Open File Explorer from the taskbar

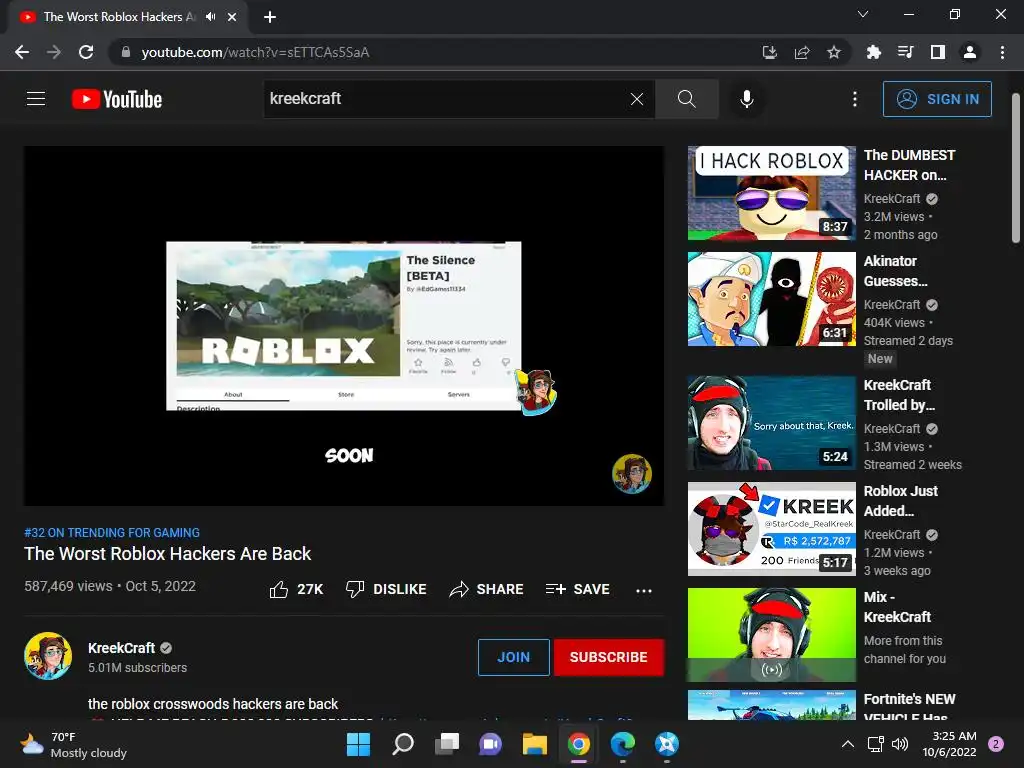[535, 744]
